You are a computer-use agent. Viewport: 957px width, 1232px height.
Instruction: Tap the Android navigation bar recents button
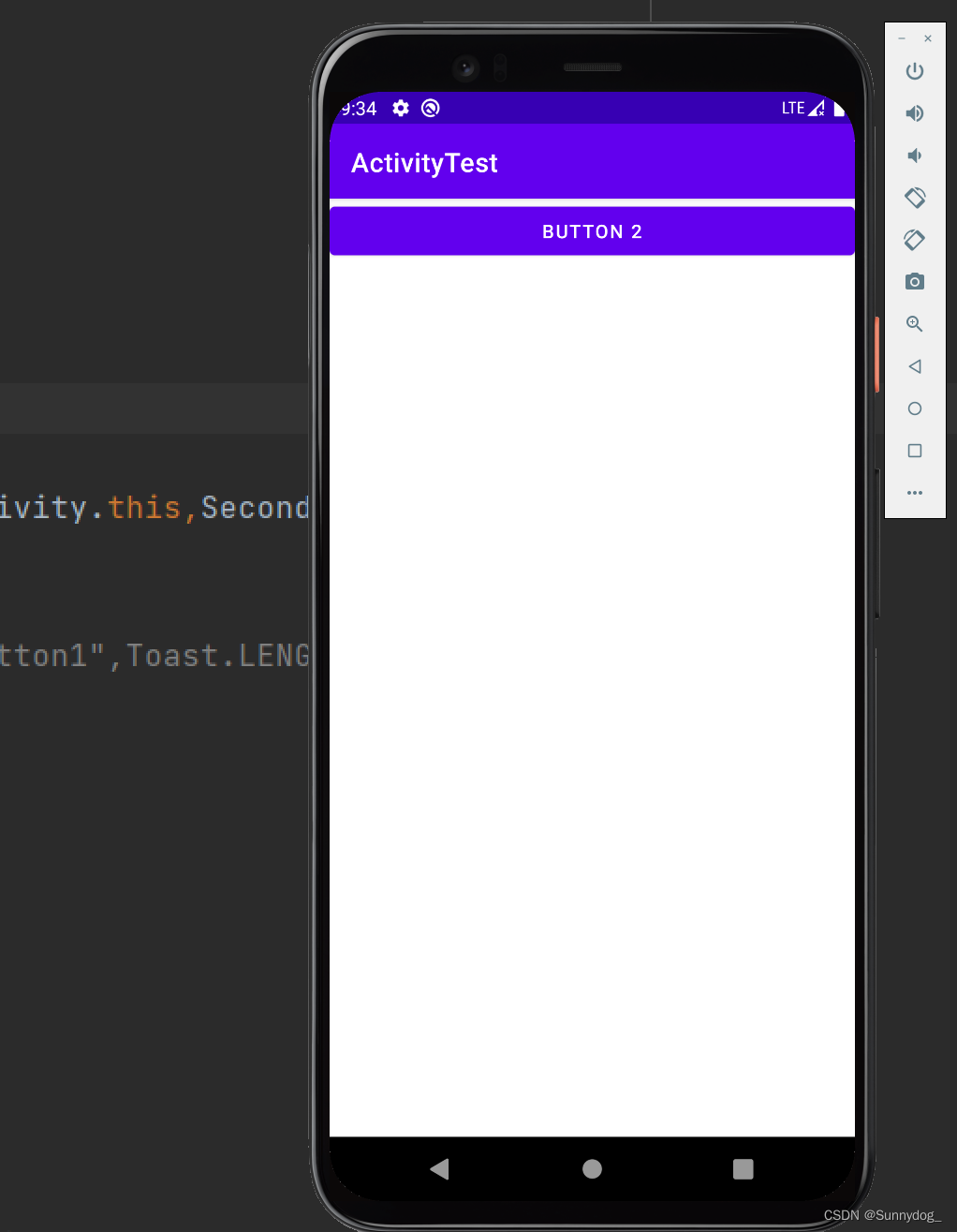tap(744, 1168)
